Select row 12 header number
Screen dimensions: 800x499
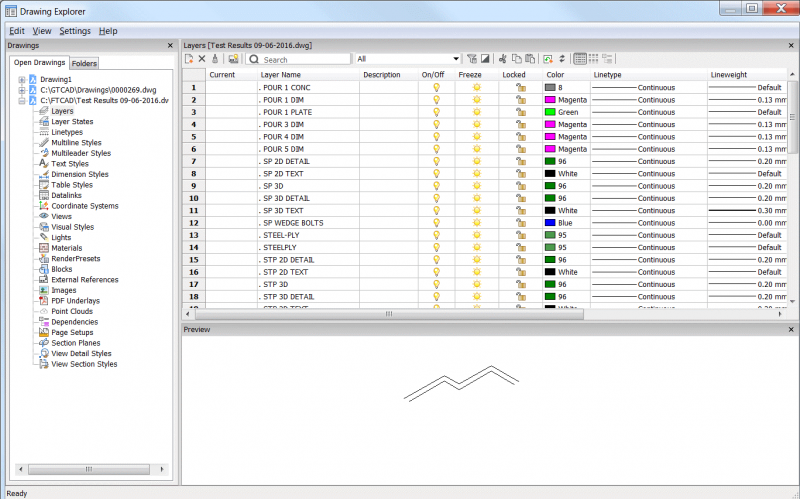(194, 223)
